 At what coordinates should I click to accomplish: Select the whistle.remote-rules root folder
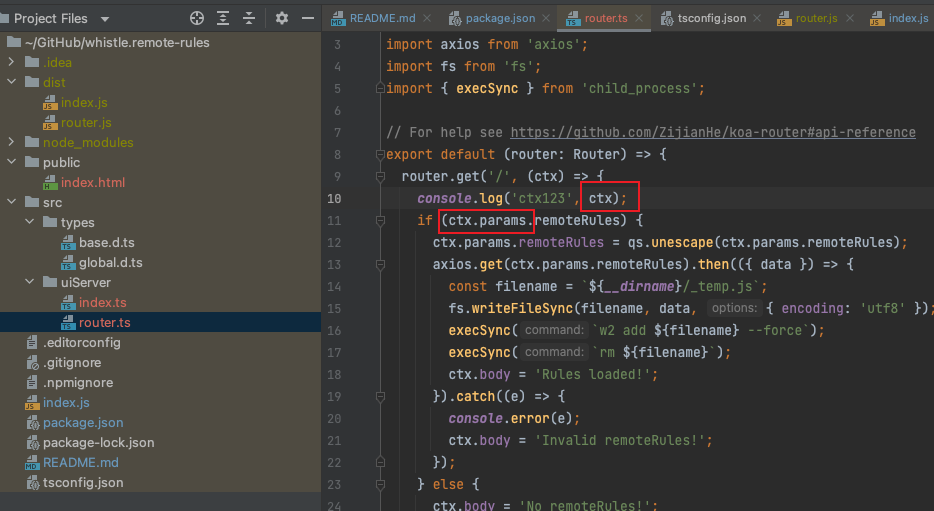coord(117,42)
